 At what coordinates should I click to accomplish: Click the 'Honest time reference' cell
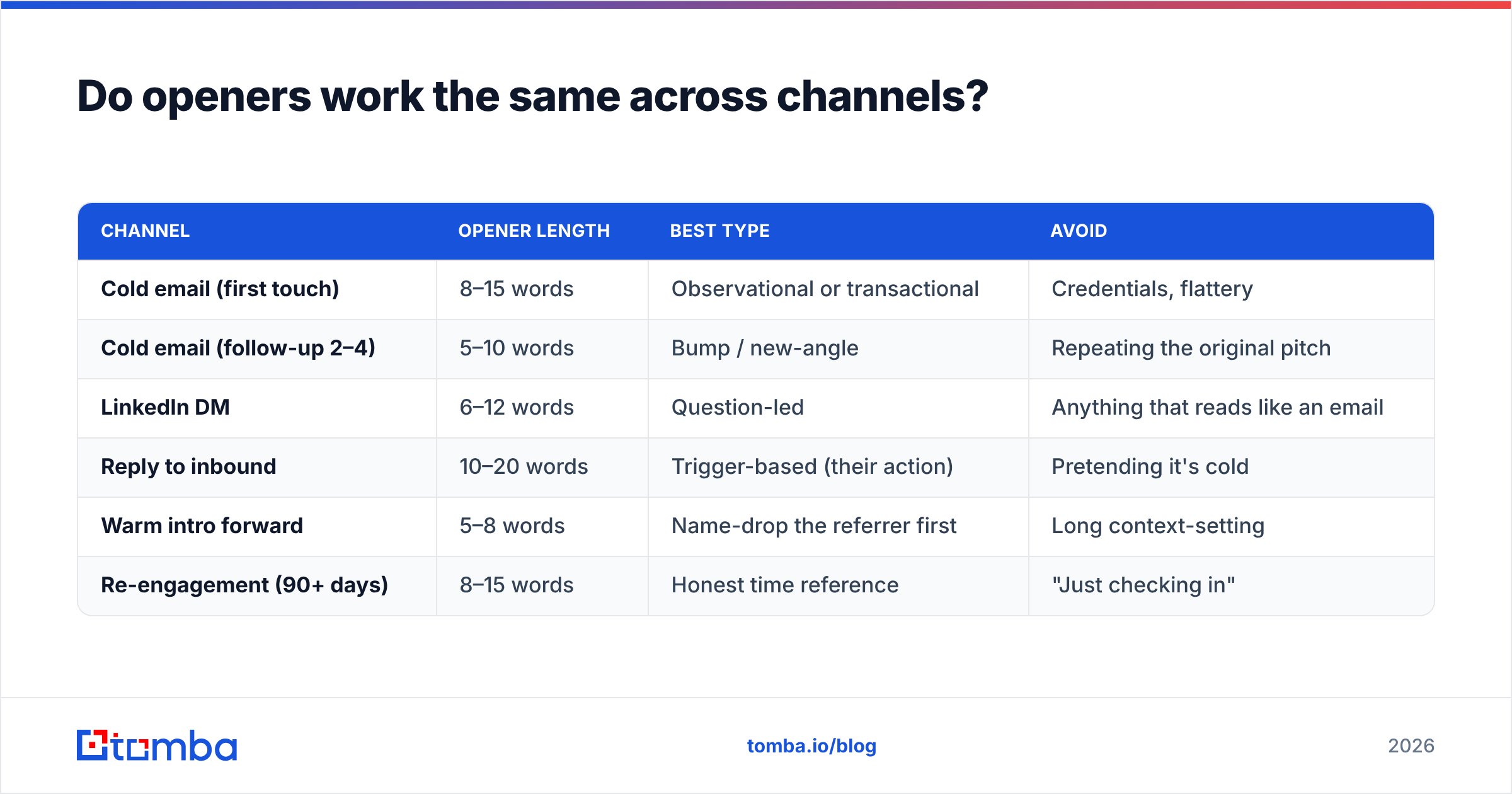click(785, 585)
